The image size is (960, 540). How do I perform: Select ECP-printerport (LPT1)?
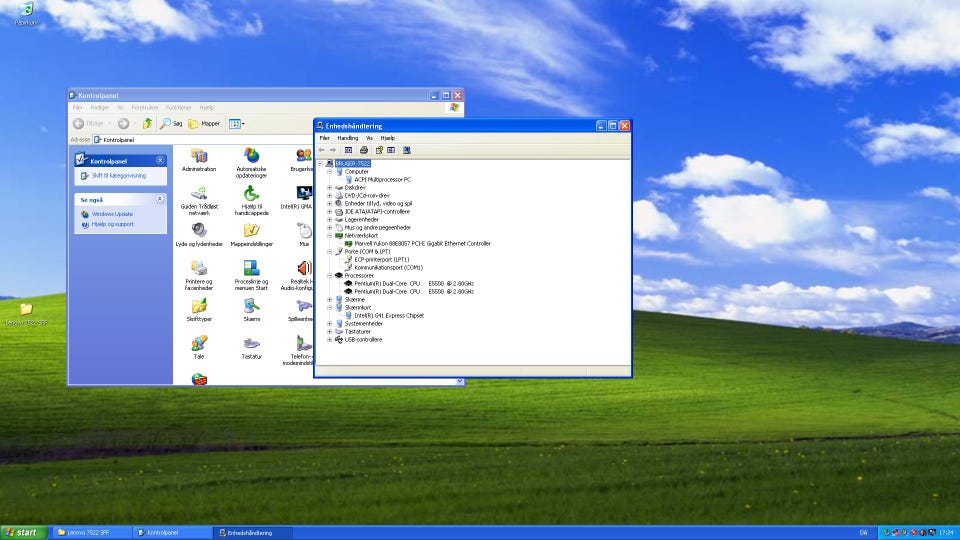381,260
